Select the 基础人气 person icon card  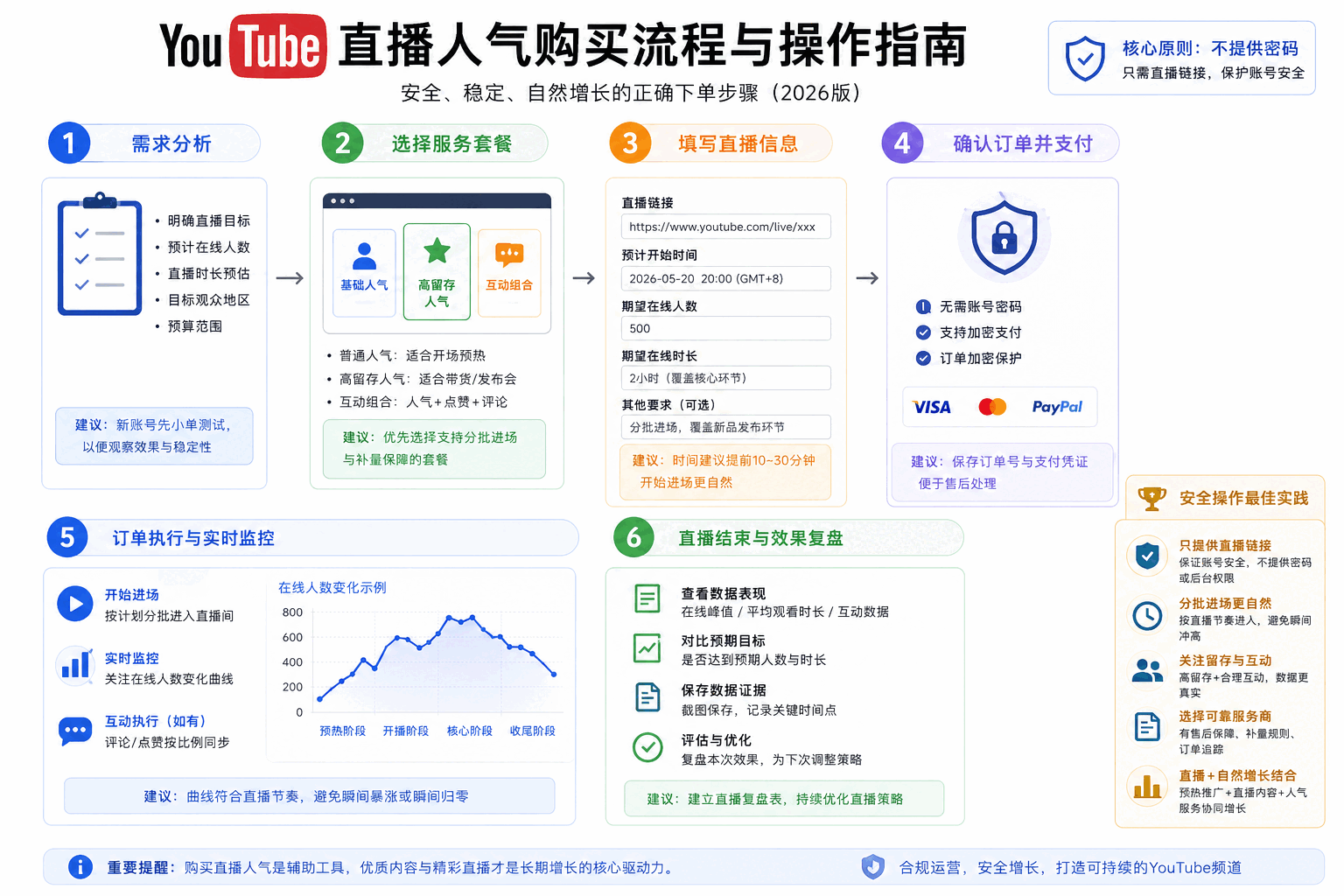pyautogui.click(x=364, y=272)
